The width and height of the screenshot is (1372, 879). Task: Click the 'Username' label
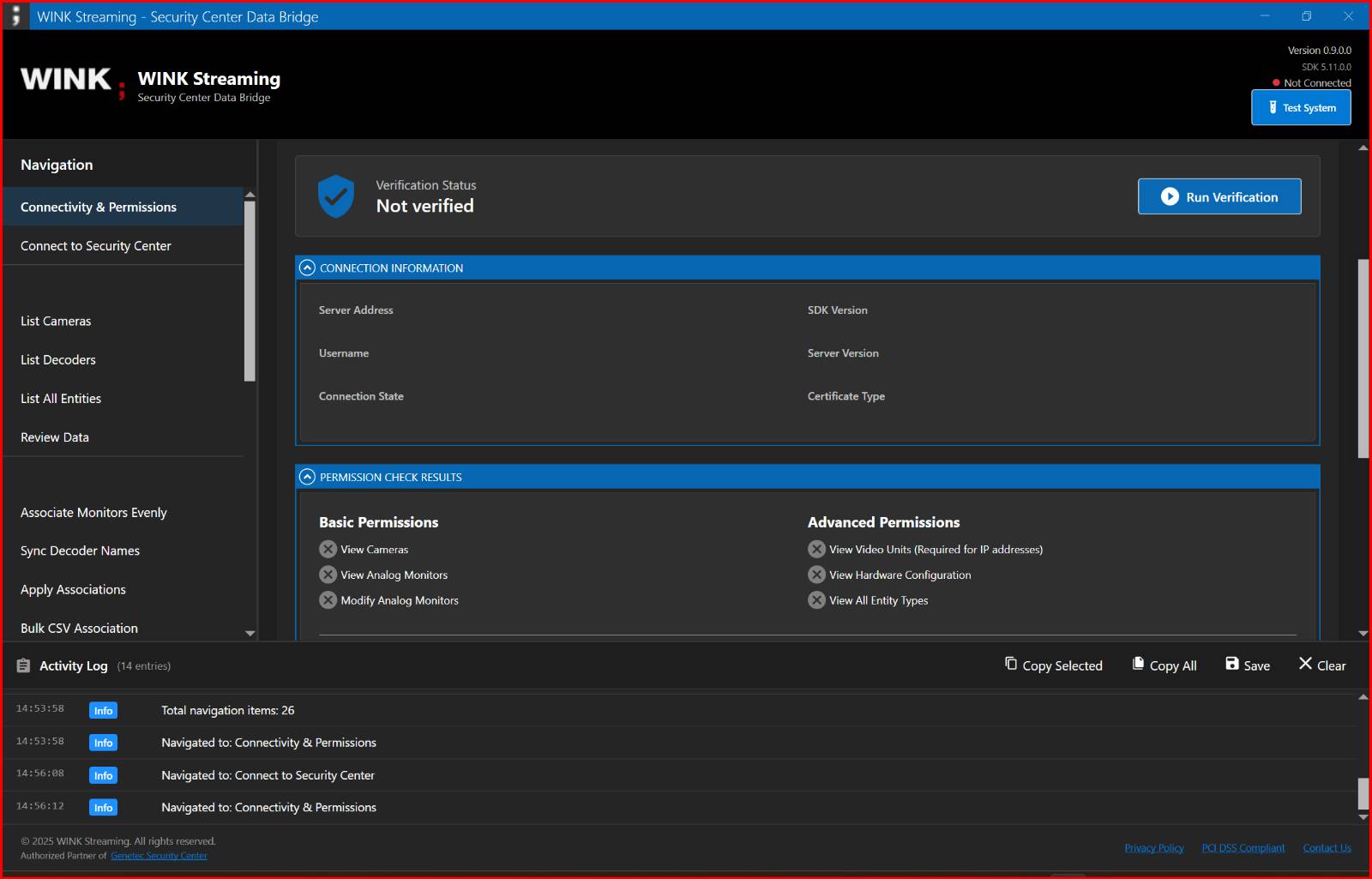(x=344, y=353)
